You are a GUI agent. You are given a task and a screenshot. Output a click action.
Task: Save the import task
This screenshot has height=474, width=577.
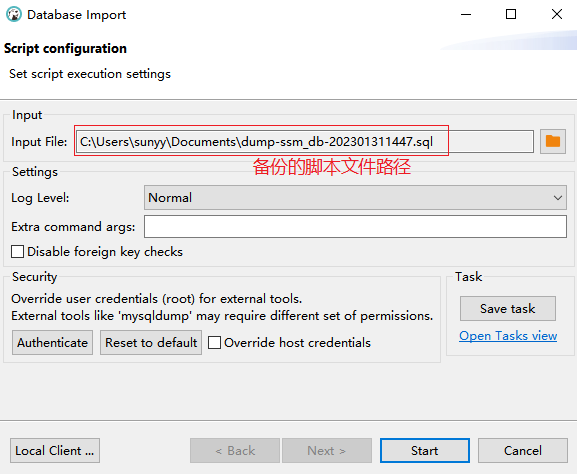[x=507, y=308]
